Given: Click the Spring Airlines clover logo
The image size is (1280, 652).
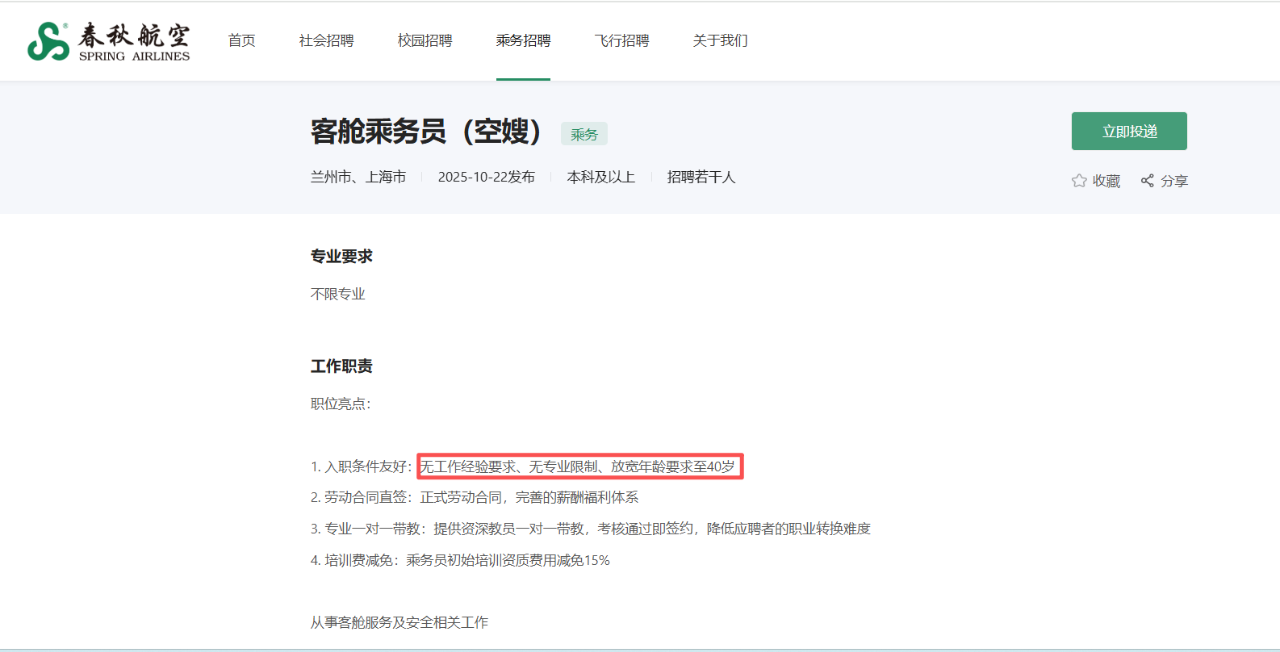Looking at the screenshot, I should (47, 40).
